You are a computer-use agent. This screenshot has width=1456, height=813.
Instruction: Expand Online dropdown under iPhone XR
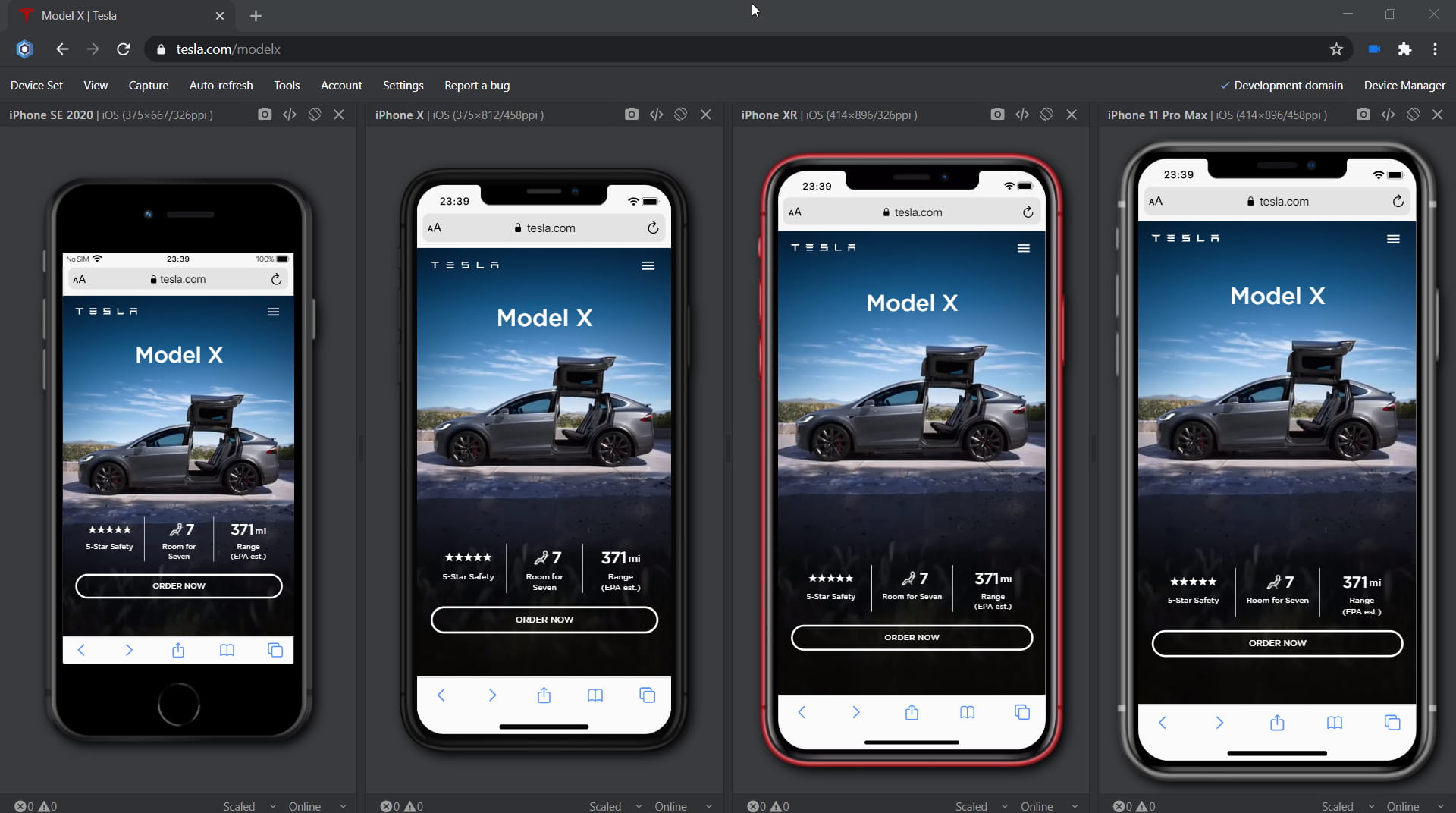[1050, 806]
